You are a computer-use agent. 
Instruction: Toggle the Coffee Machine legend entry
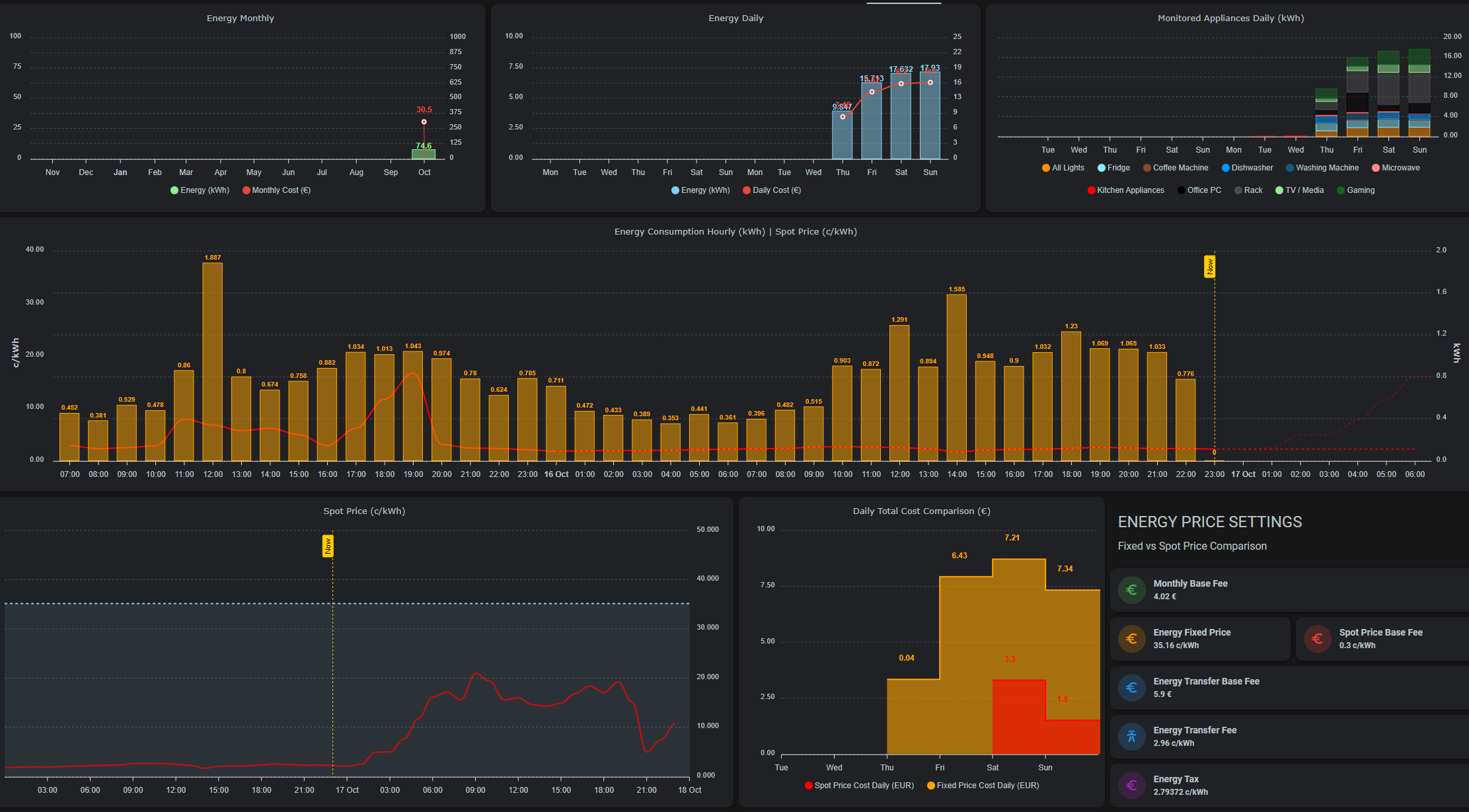tap(1176, 168)
